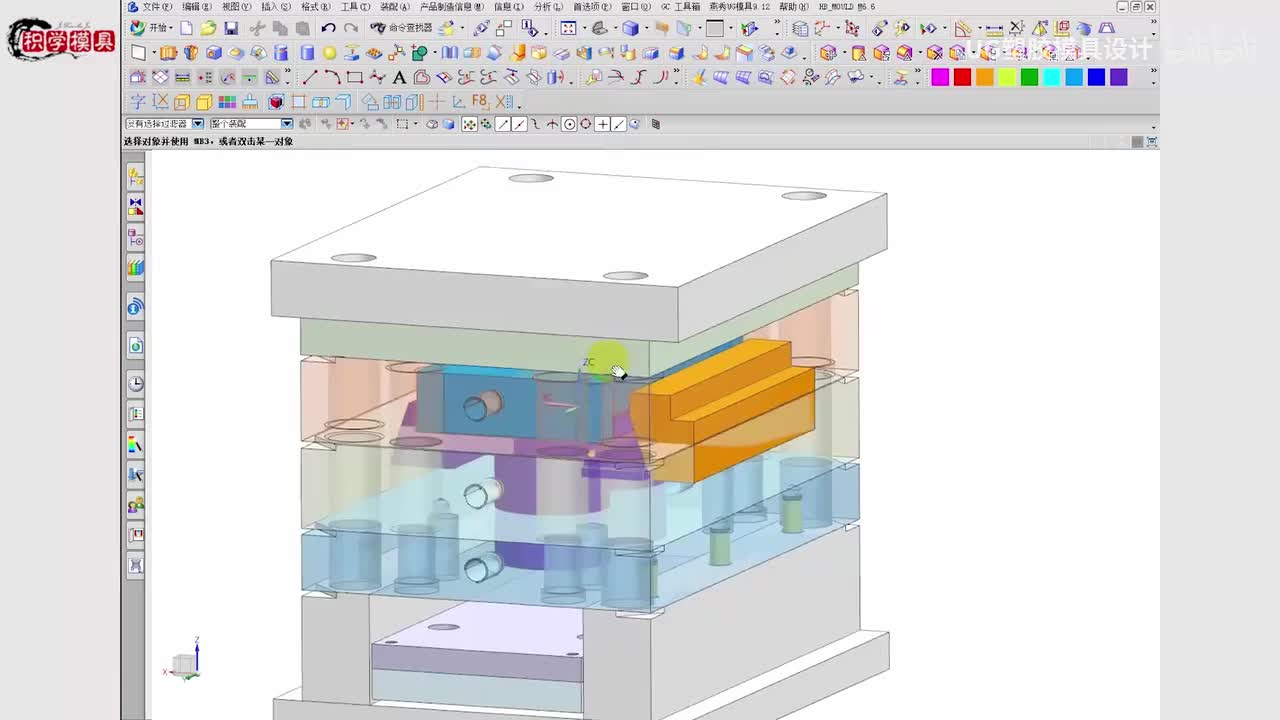This screenshot has width=1280, height=720.
Task: Click the New file icon
Action: click(186, 29)
